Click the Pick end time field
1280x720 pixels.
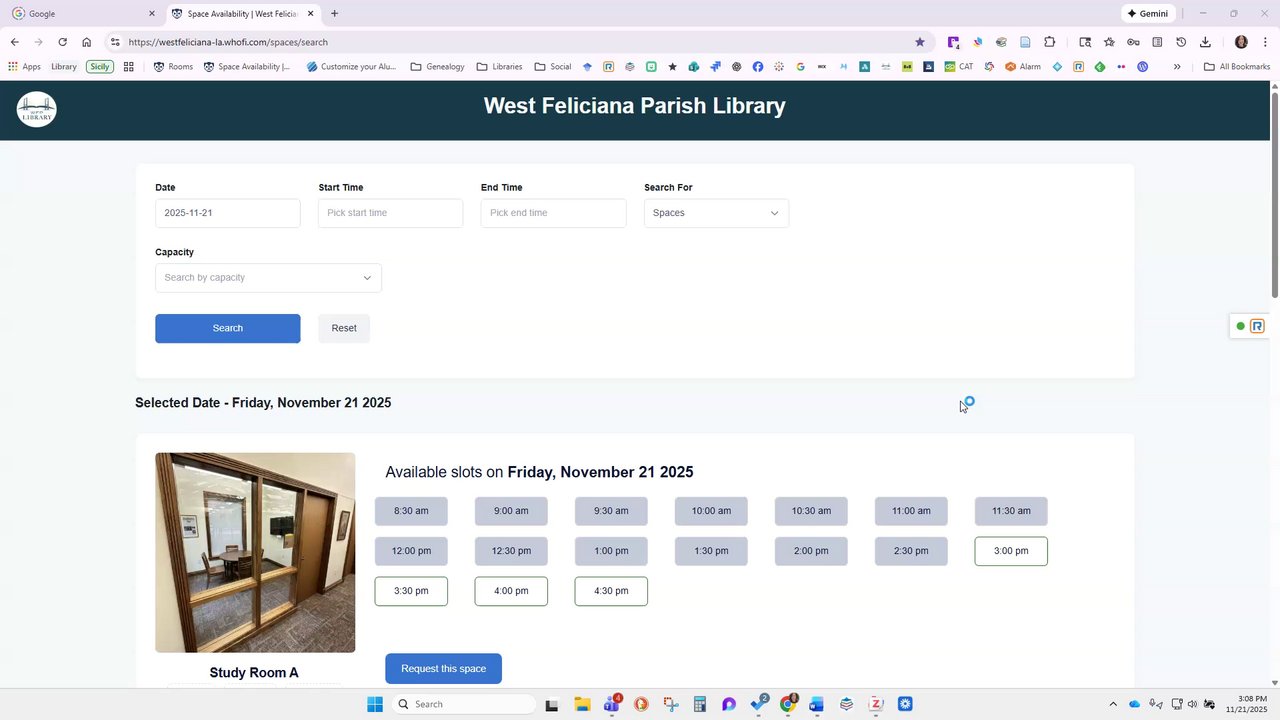point(554,213)
